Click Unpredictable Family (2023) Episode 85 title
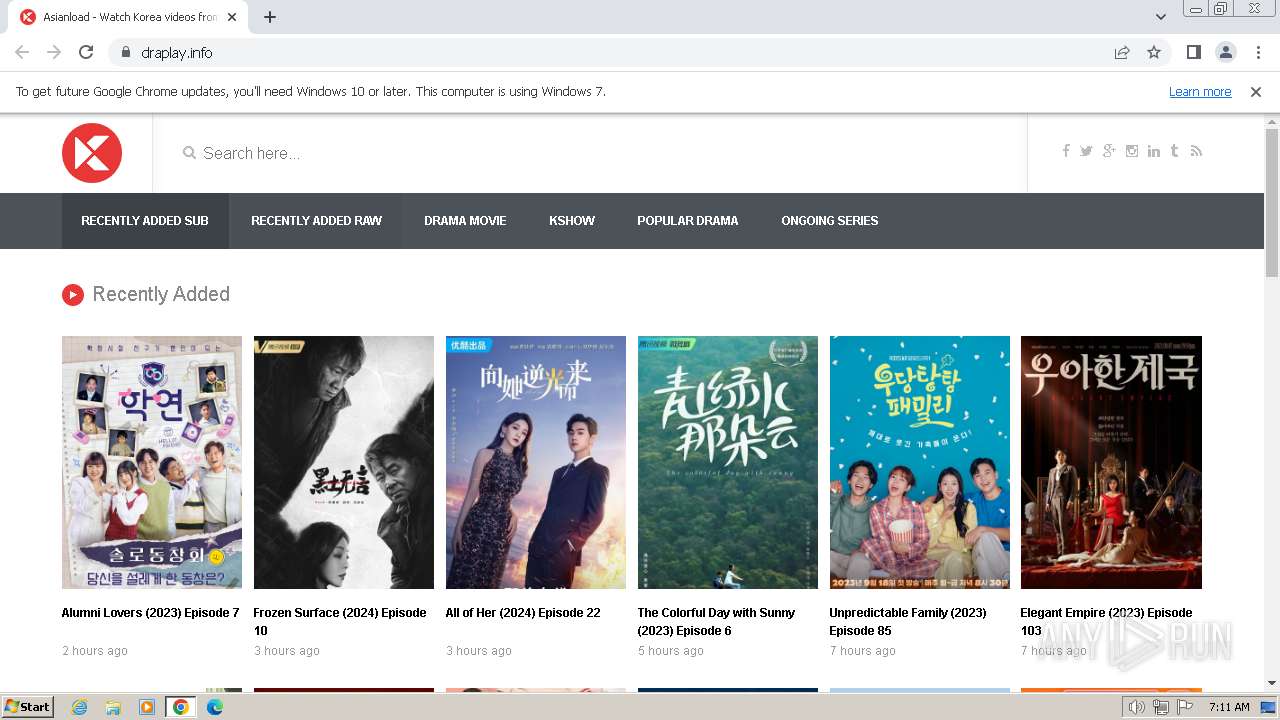1280x720 pixels. click(x=908, y=622)
